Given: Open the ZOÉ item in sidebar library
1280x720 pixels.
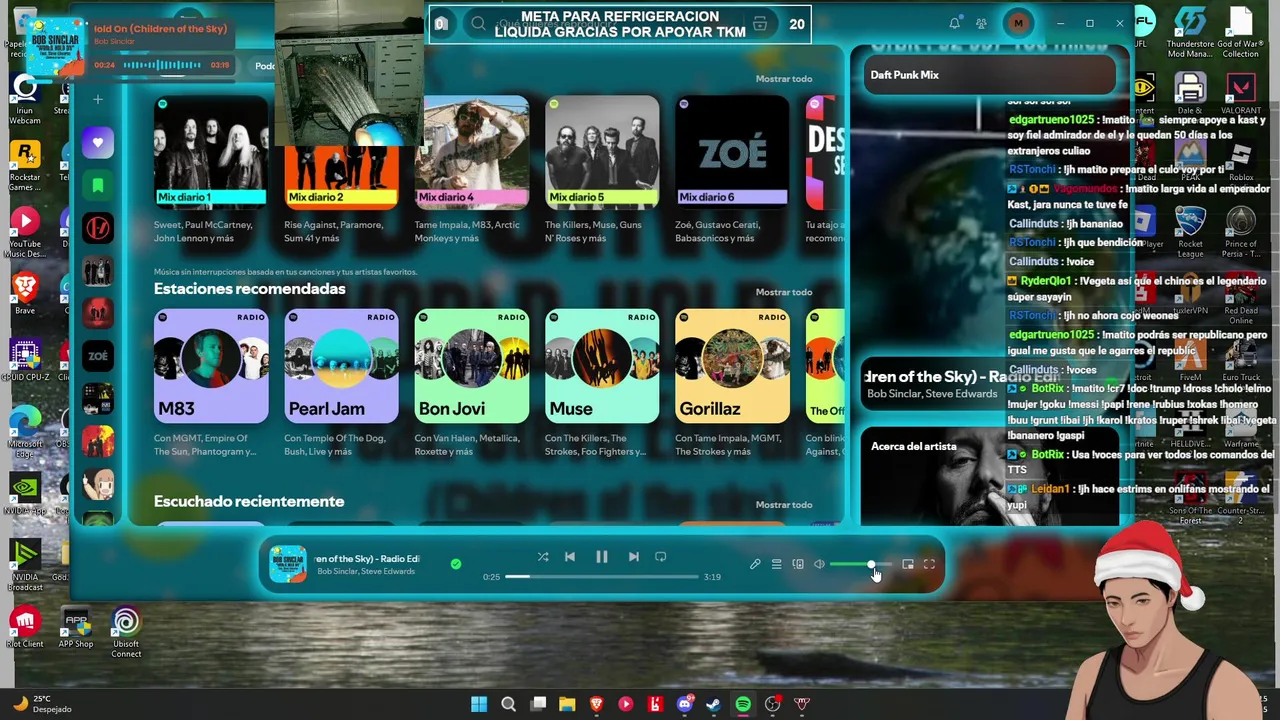Looking at the screenshot, I should coord(98,356).
